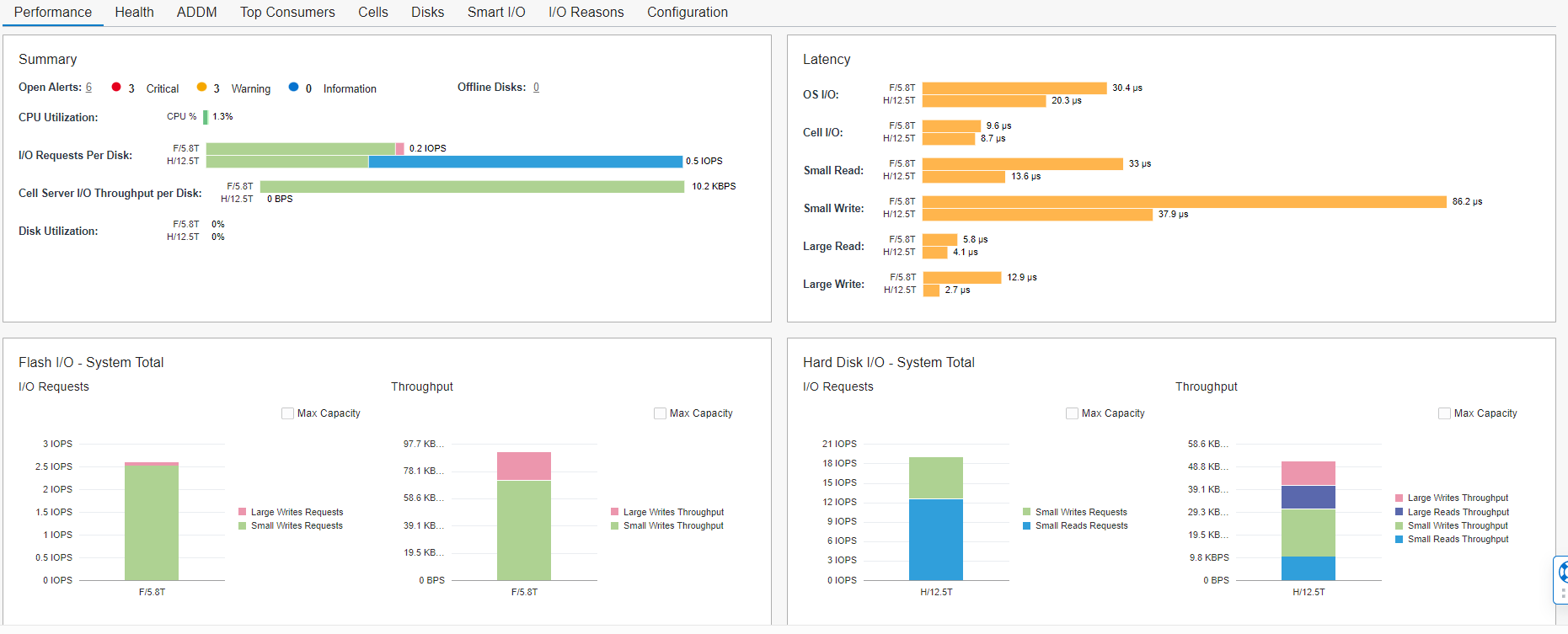This screenshot has height=634, width=1568.
Task: Open the floating help widget at right edge
Action: pos(1561,578)
